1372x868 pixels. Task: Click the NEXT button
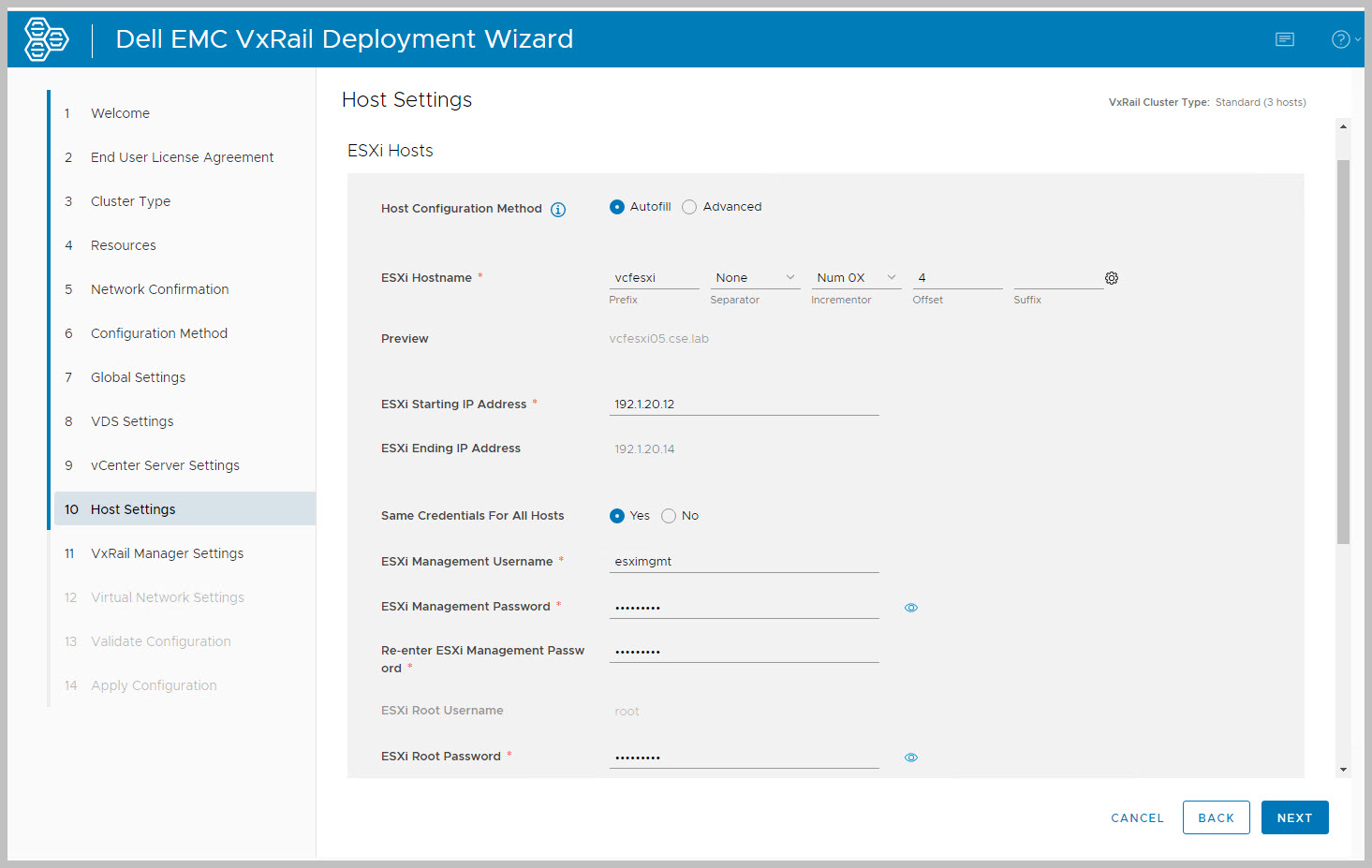pyautogui.click(x=1294, y=817)
